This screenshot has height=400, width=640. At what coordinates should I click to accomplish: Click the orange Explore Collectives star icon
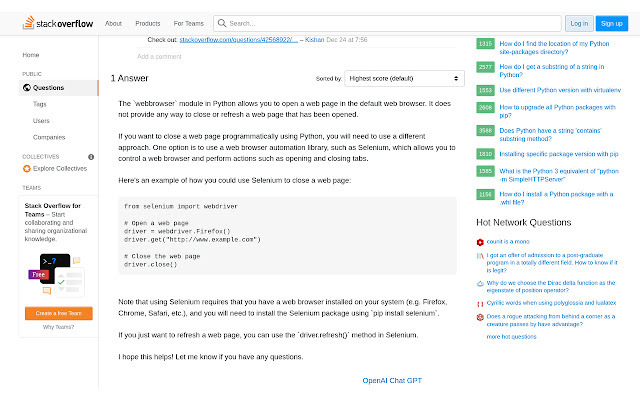[x=26, y=168]
